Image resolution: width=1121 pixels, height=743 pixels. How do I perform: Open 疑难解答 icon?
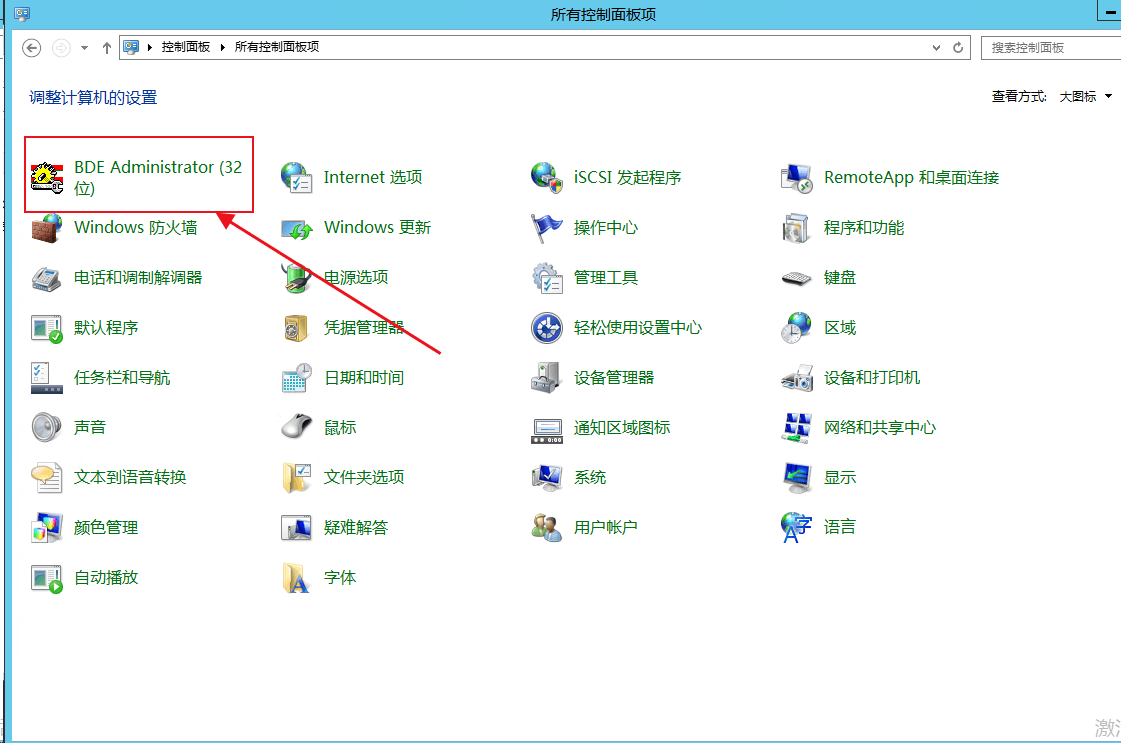point(296,528)
